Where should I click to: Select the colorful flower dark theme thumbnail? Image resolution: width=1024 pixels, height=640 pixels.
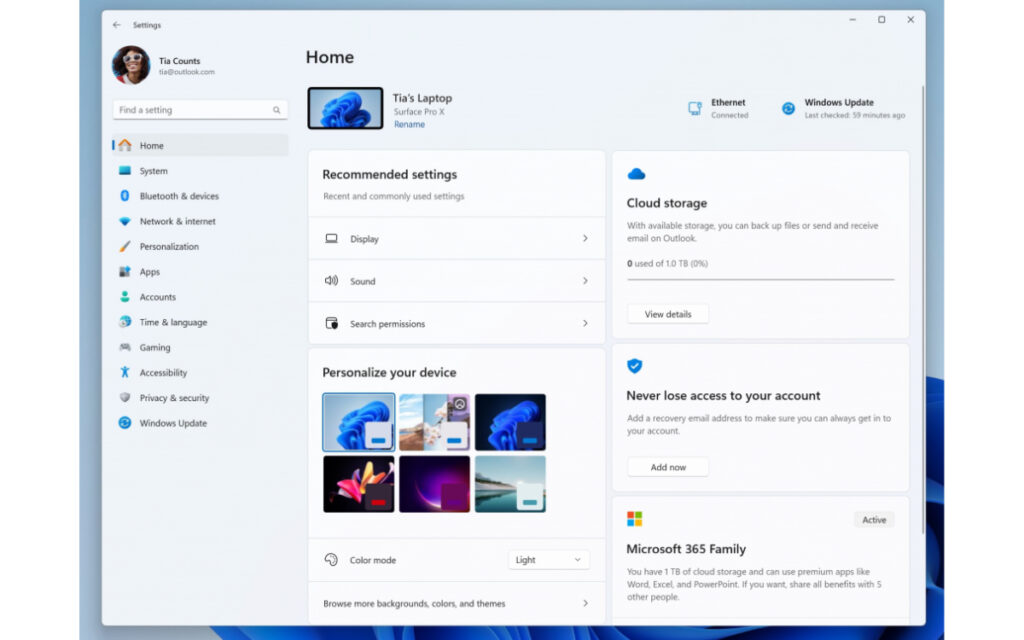point(359,484)
